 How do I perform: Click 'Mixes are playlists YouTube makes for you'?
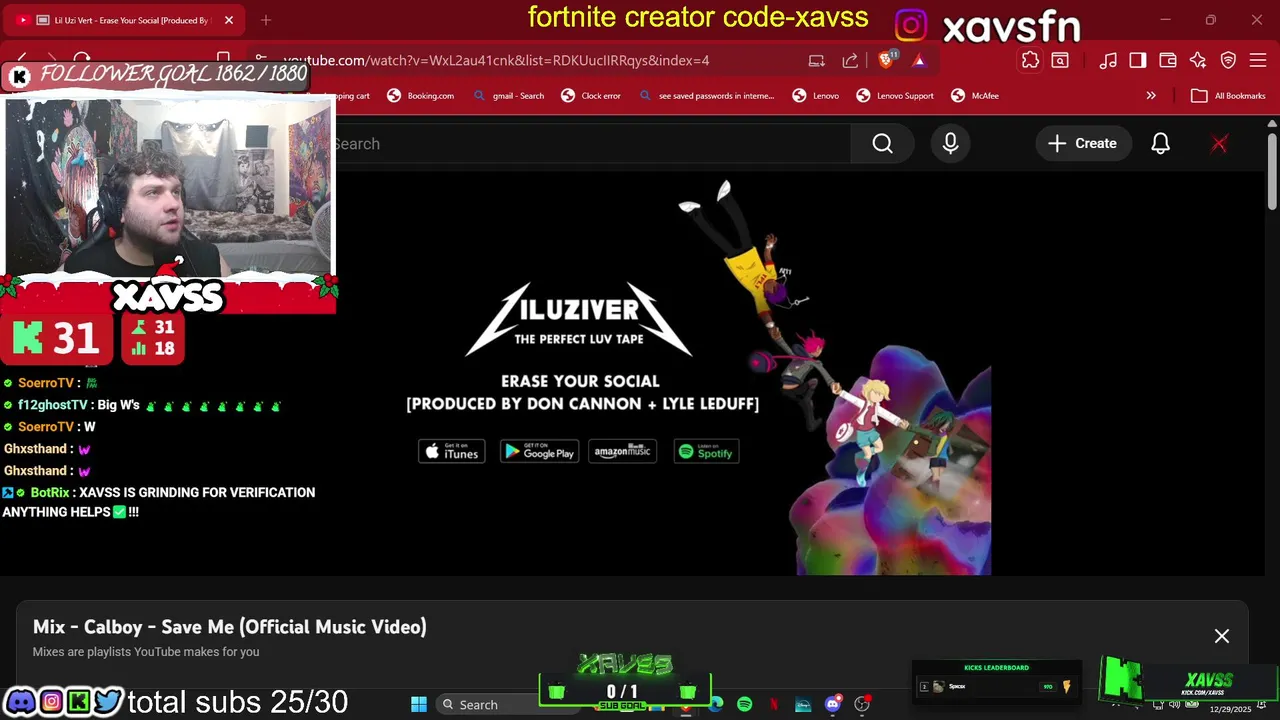click(146, 652)
